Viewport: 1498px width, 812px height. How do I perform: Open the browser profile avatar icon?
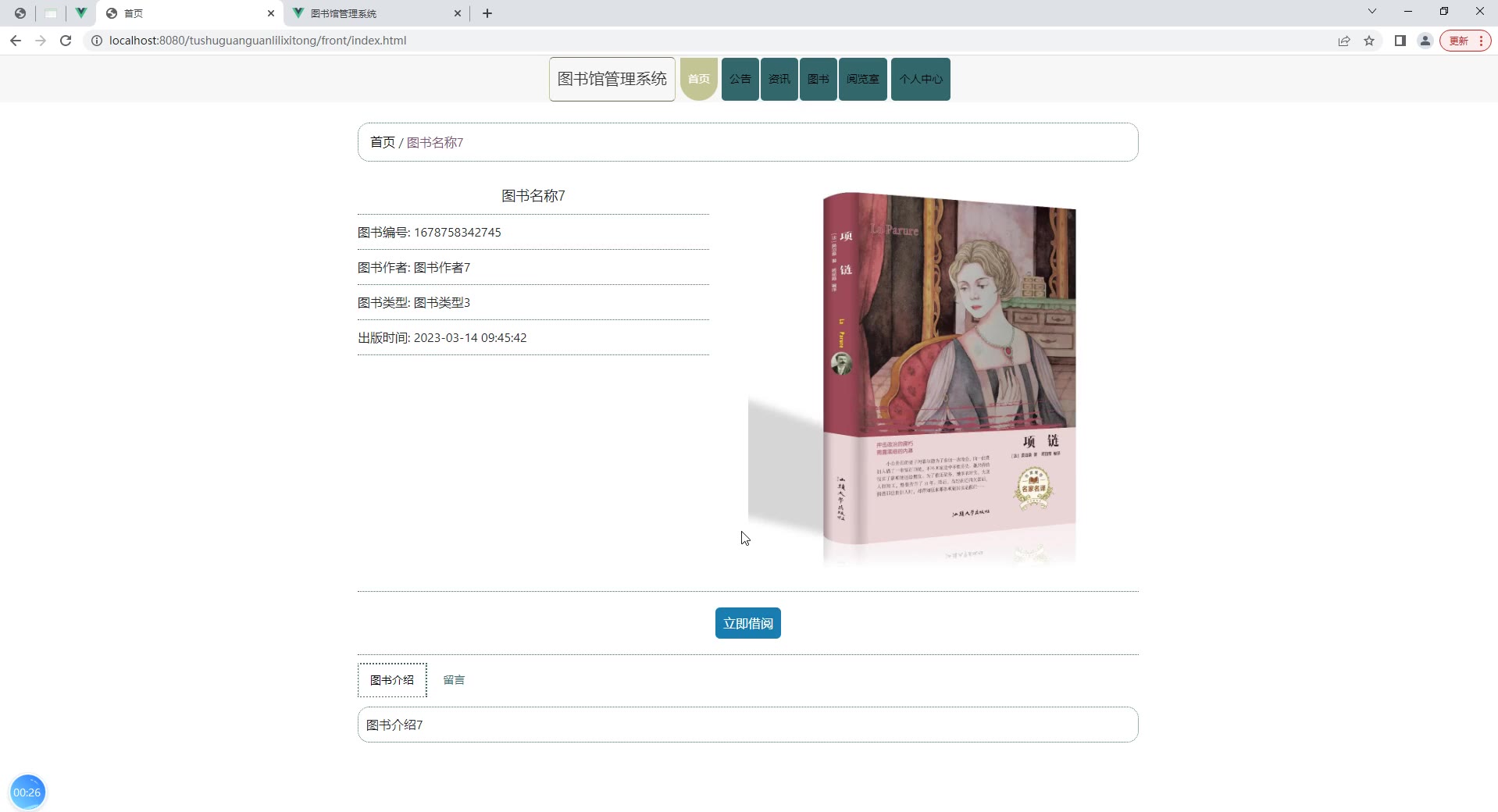click(x=1425, y=41)
